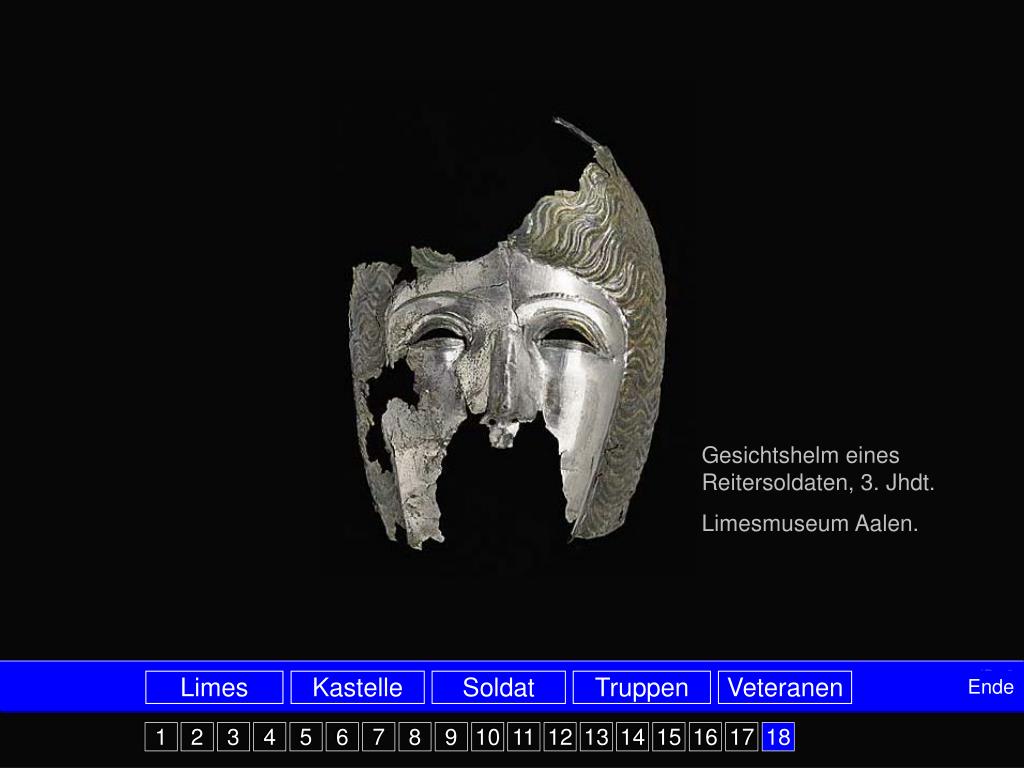This screenshot has width=1024, height=768.
Task: Go to slide 15
Action: tap(669, 737)
